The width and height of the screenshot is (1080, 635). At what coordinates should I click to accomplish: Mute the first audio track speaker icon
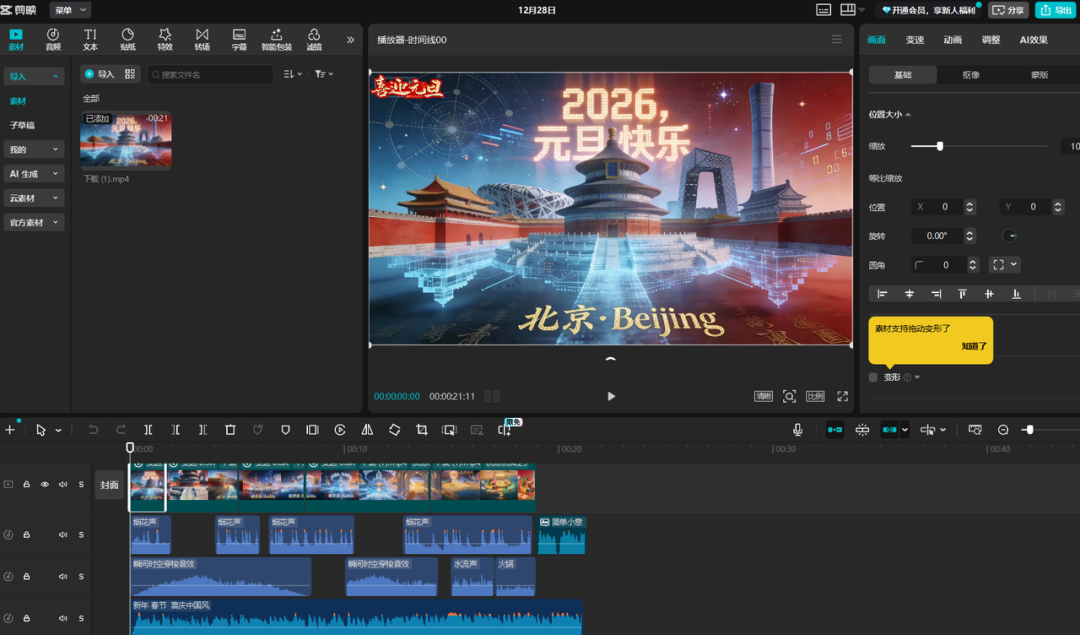pyautogui.click(x=61, y=534)
